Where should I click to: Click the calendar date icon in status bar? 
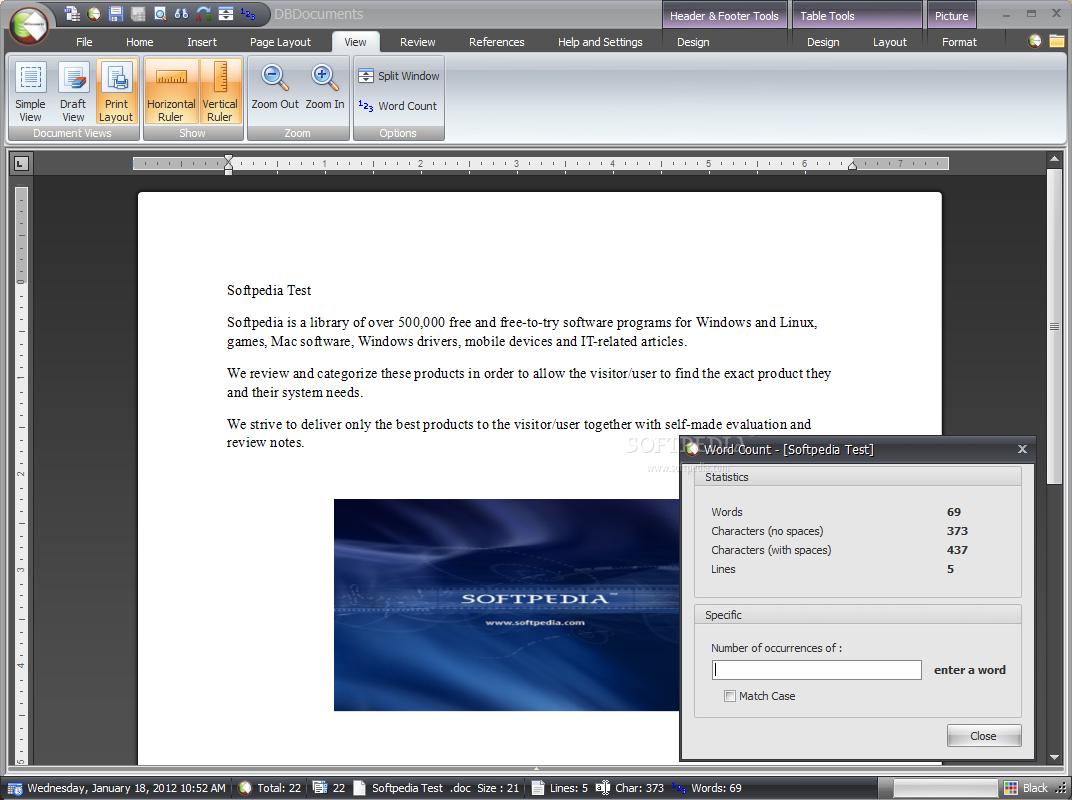[x=15, y=788]
